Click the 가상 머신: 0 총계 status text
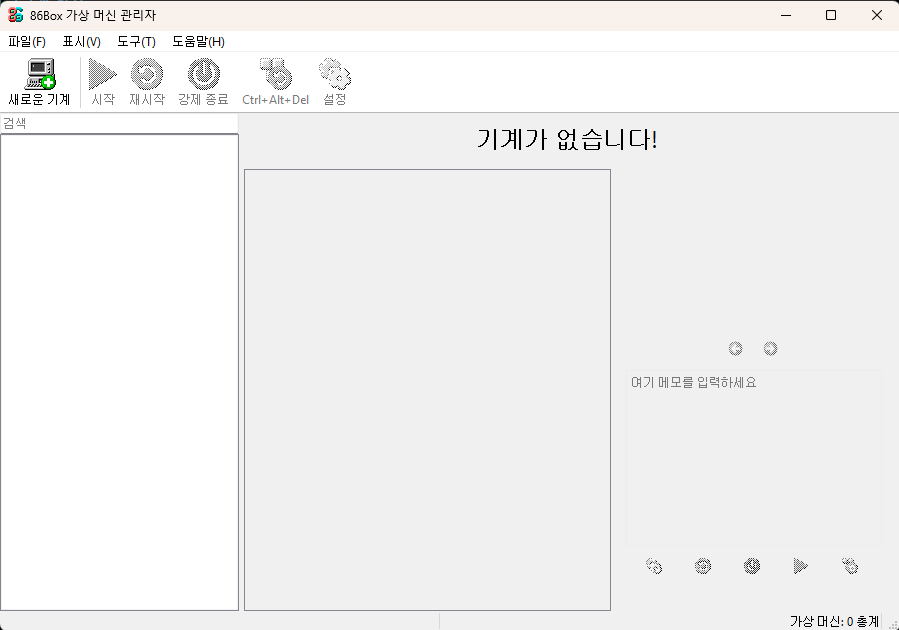 [834, 621]
